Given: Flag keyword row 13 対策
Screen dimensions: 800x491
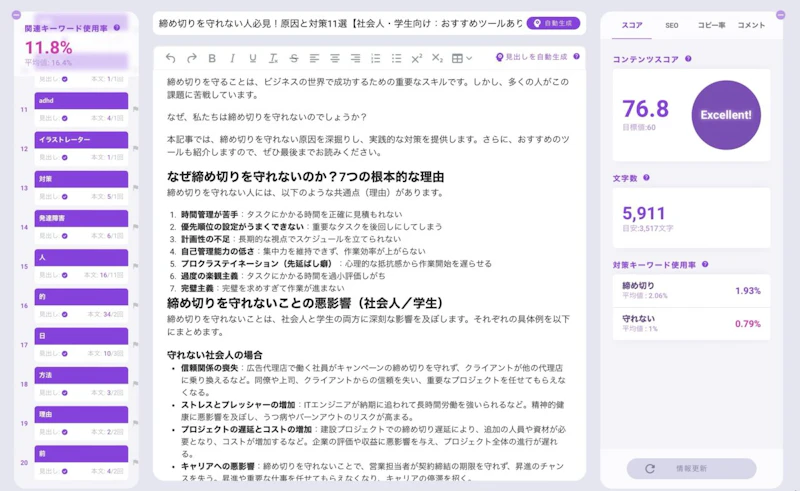Looking at the screenshot, I should coord(135,187).
